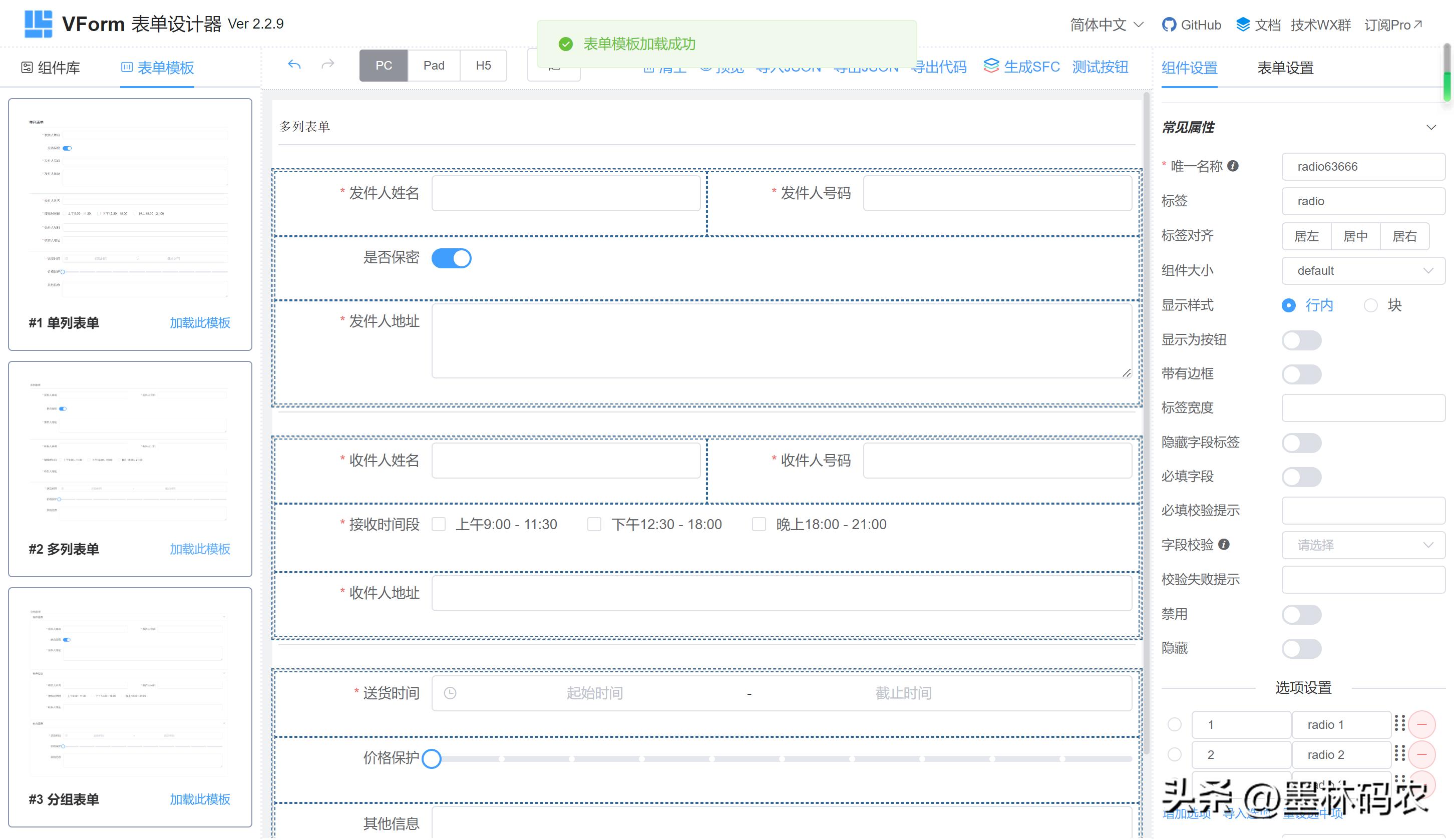Open the 组件大小 default dropdown
The width and height of the screenshot is (1454, 840).
coord(1363,271)
